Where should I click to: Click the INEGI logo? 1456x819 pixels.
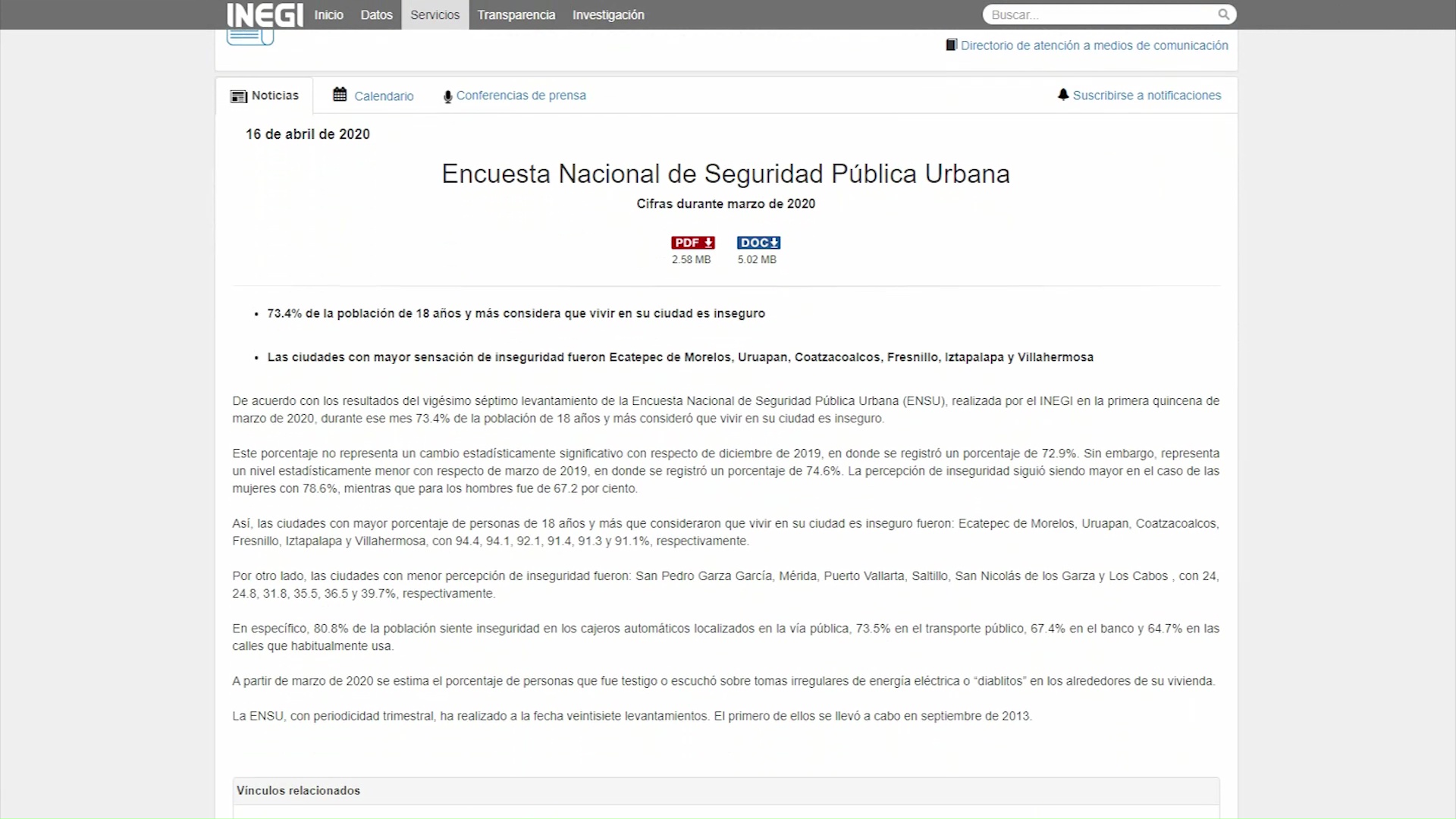265,14
